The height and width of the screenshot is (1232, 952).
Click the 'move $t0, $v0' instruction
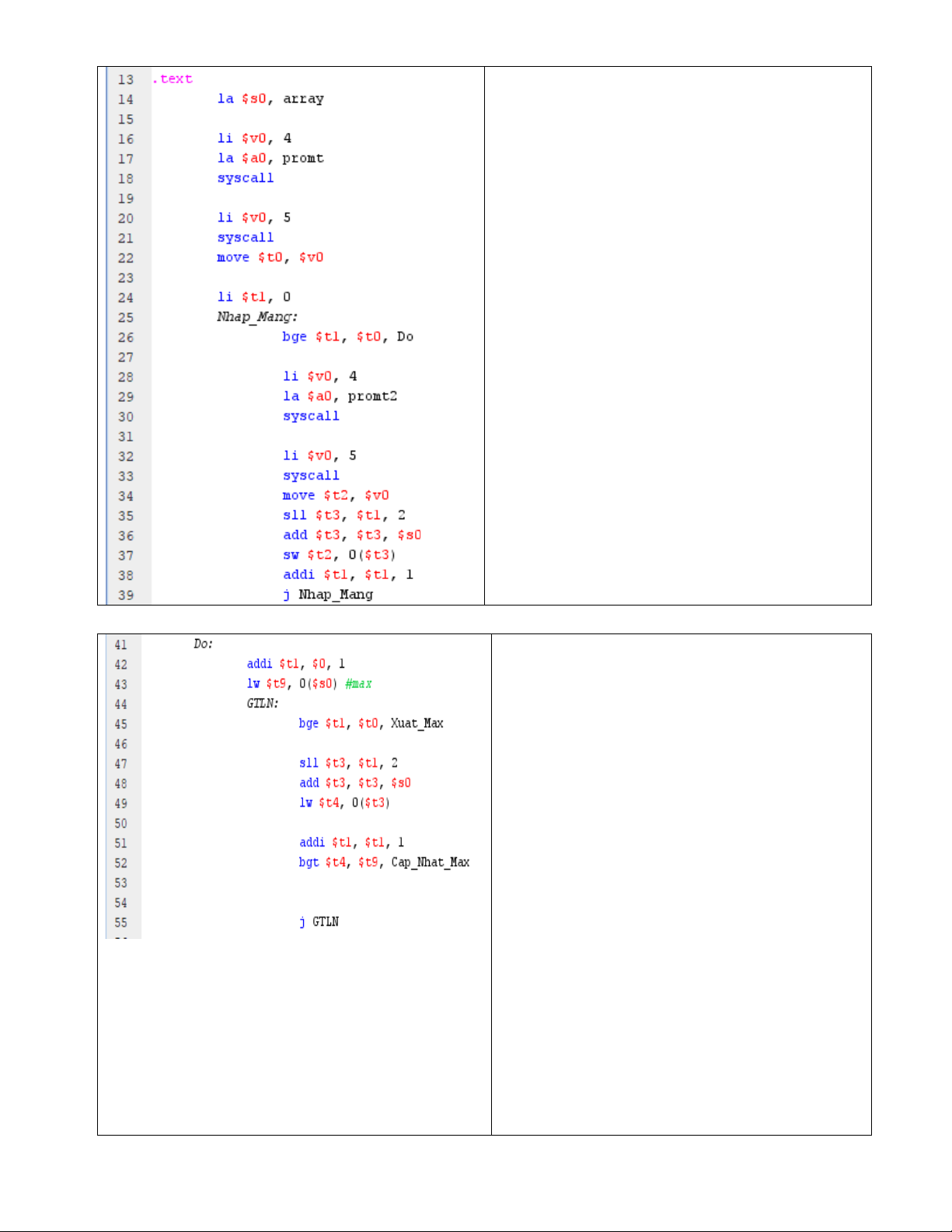point(270,257)
